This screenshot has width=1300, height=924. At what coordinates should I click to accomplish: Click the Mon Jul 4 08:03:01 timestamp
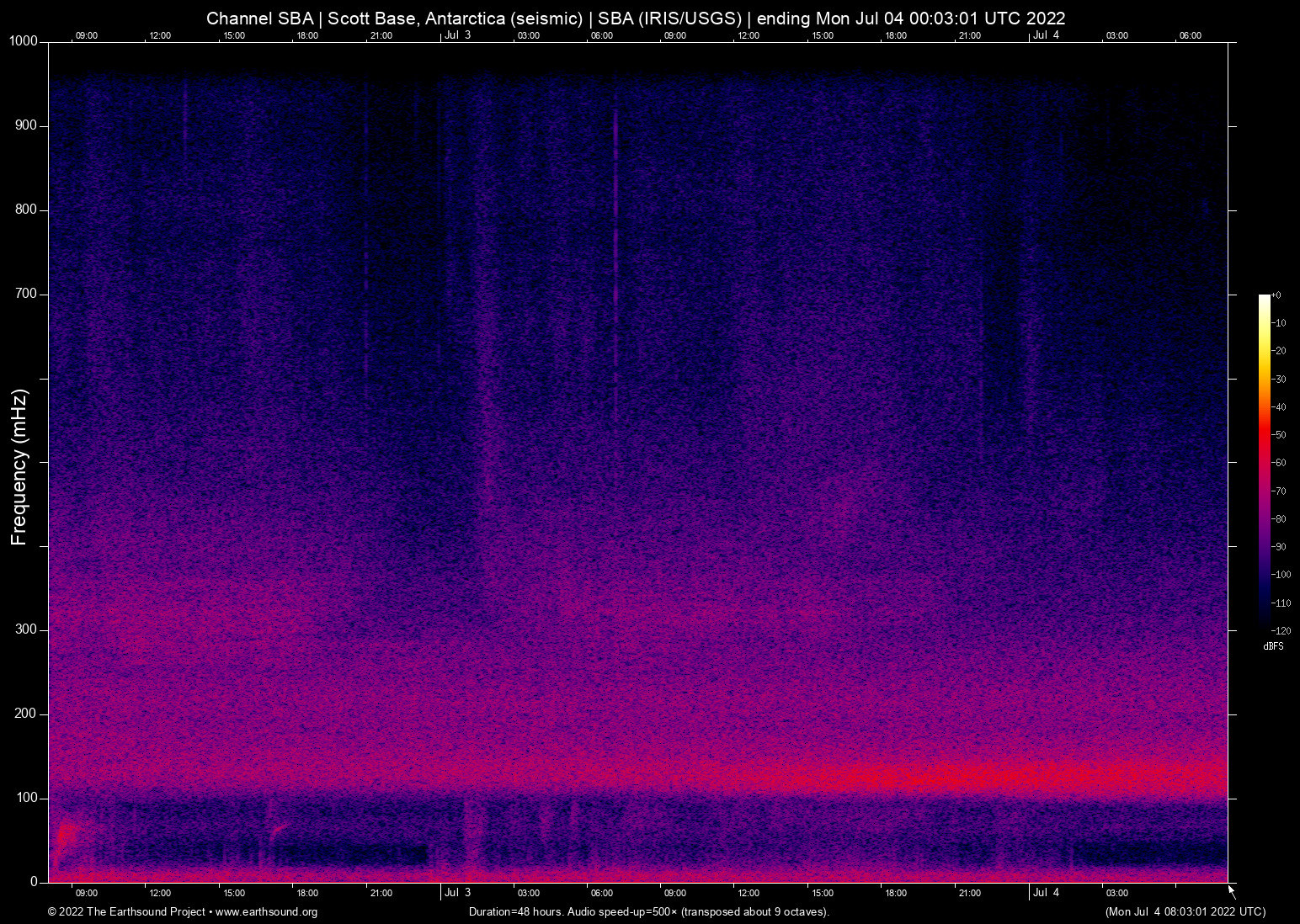point(1185,912)
